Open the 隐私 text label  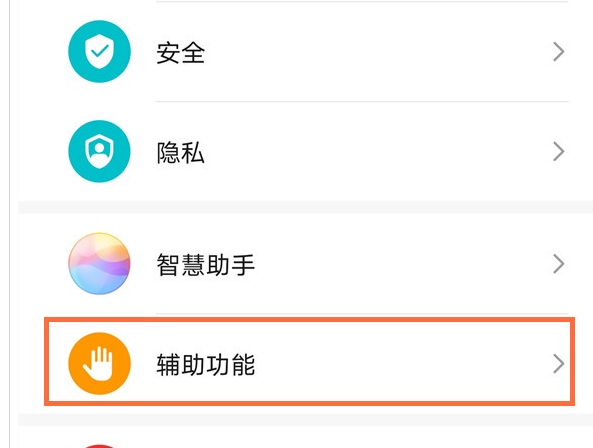[181, 152]
